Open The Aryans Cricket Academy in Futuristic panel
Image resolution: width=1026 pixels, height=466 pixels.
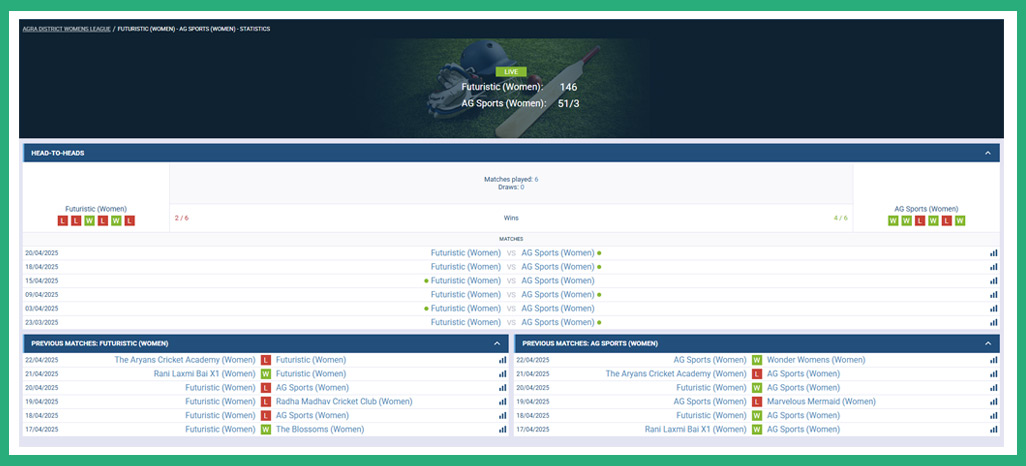pos(185,360)
